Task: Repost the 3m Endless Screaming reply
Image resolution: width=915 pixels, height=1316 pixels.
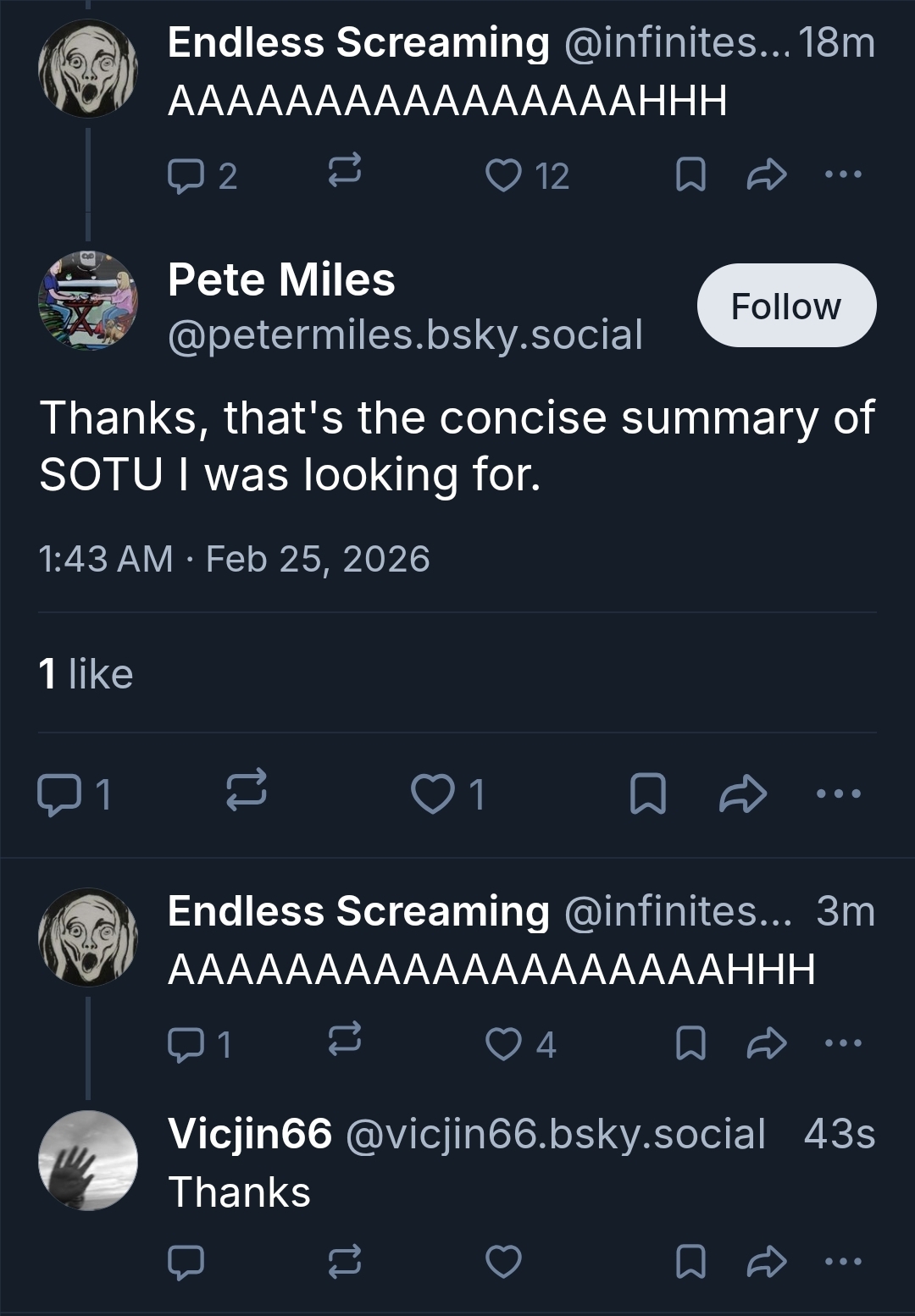Action: [345, 1043]
